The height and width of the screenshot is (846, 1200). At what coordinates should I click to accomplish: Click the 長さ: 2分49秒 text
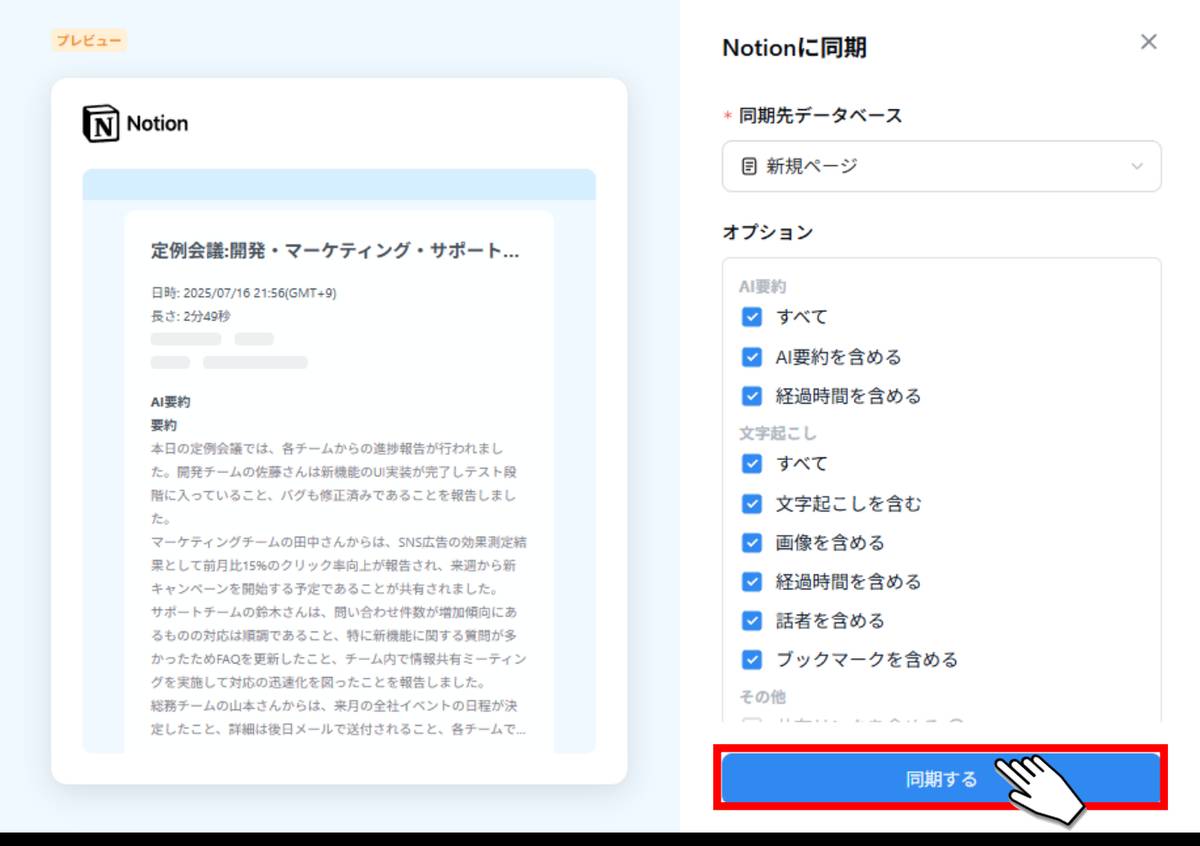pyautogui.click(x=190, y=316)
